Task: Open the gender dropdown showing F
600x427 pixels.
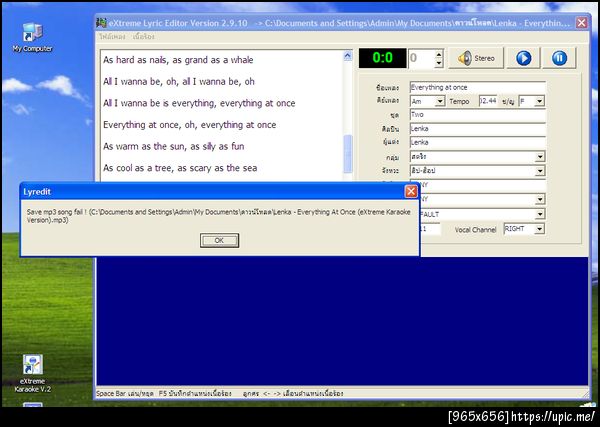Action: [540, 101]
